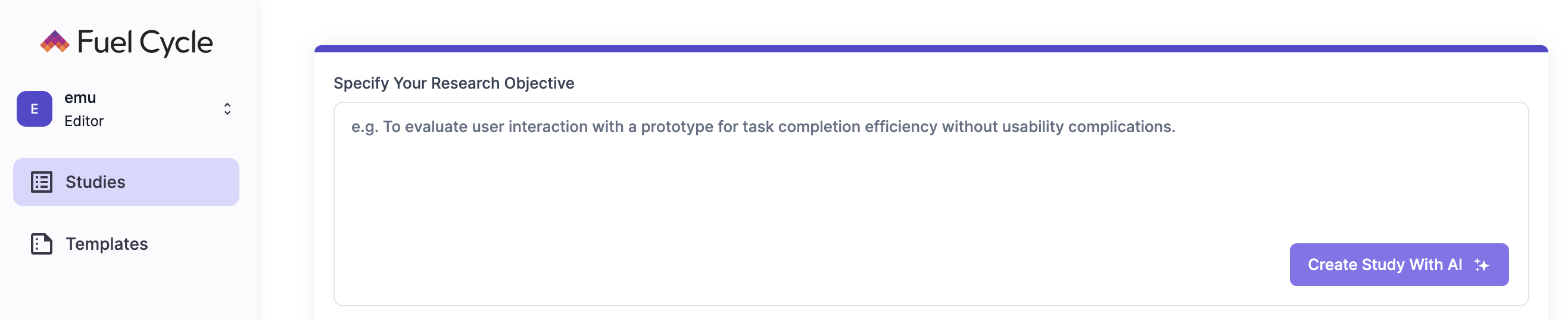Go to Templates in the sidebar
The image size is (1568, 320).
tap(107, 244)
